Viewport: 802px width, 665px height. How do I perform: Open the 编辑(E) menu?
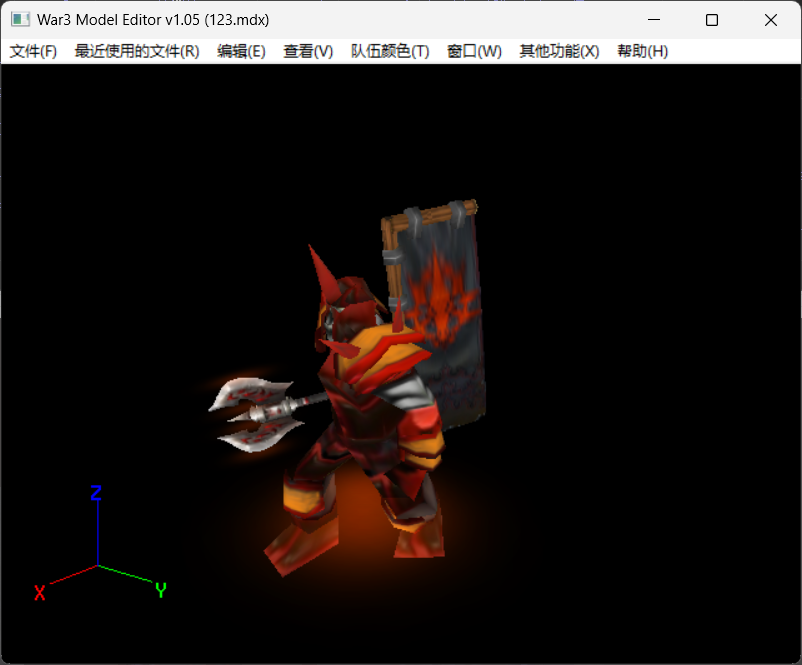(x=241, y=51)
